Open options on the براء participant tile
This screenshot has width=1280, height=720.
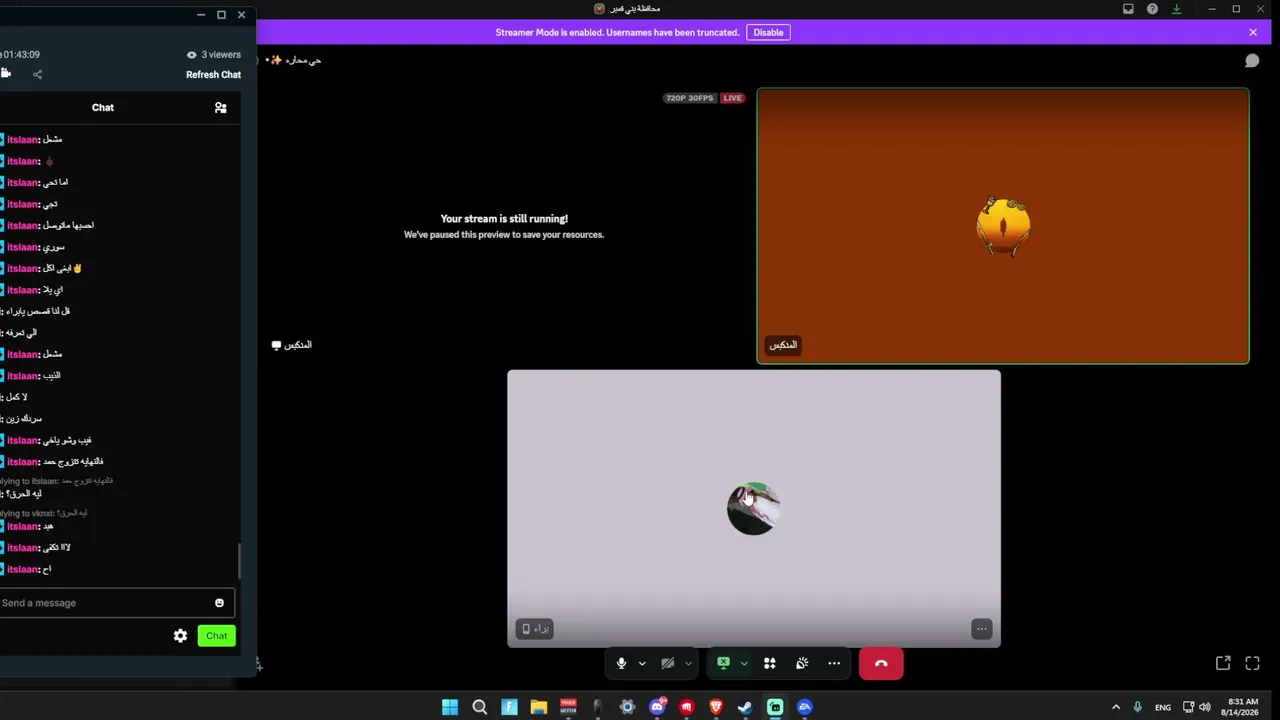click(x=981, y=629)
